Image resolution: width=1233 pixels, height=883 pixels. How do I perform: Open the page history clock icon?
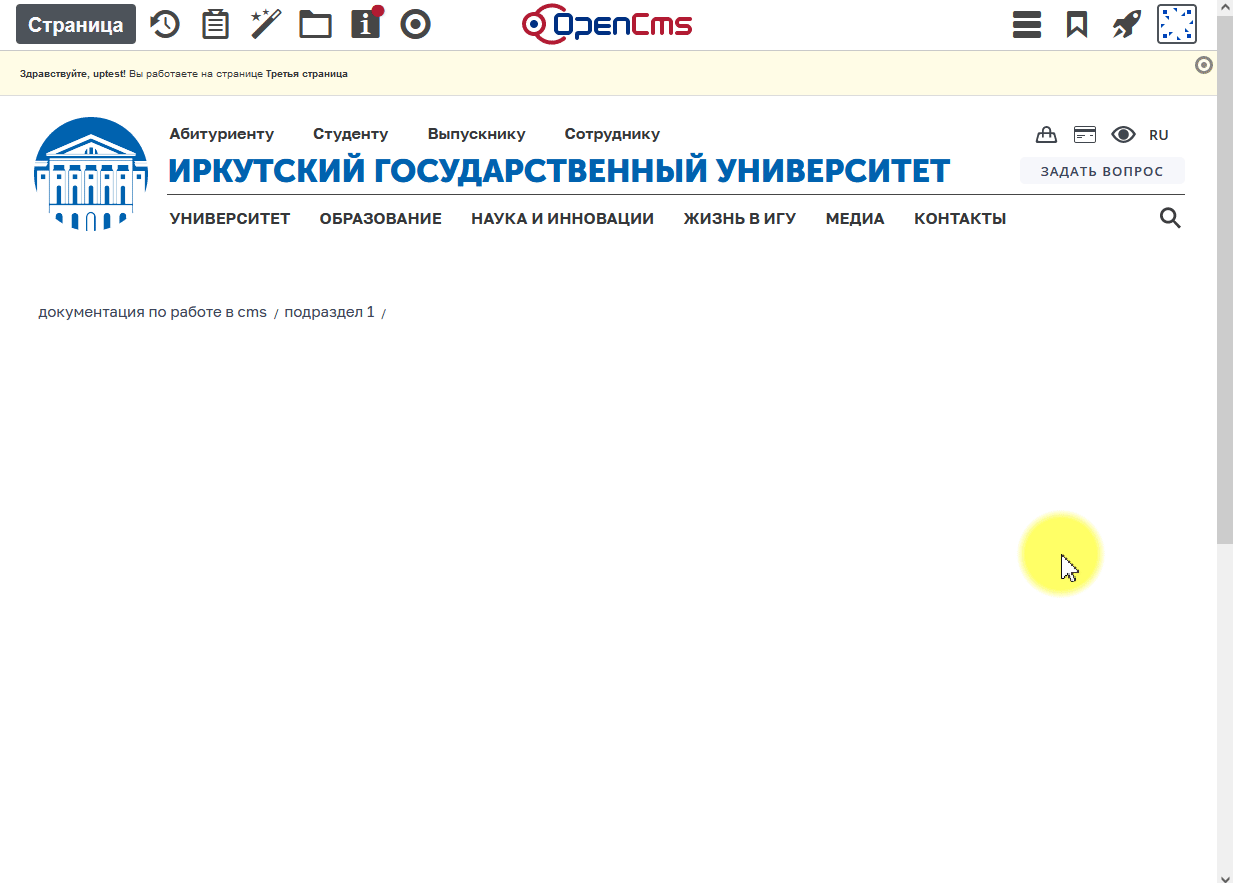[x=165, y=24]
